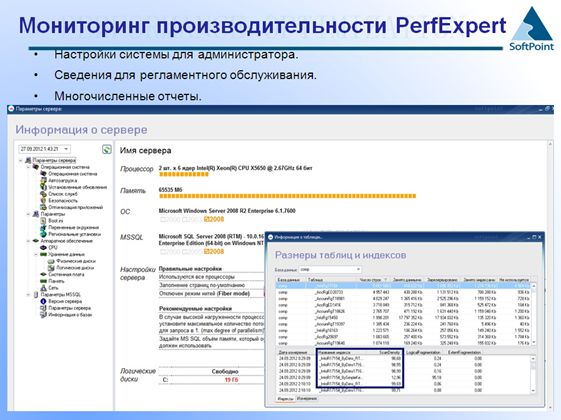Click the green refresh icon above the tree
Image resolution: width=561 pixels, height=420 pixels.
tap(107, 149)
